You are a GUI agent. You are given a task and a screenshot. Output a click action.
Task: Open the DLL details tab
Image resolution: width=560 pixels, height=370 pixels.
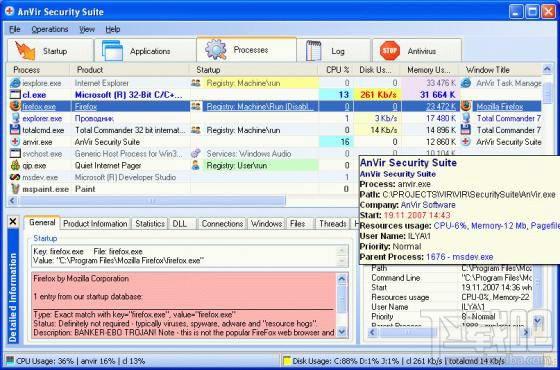pos(182,224)
